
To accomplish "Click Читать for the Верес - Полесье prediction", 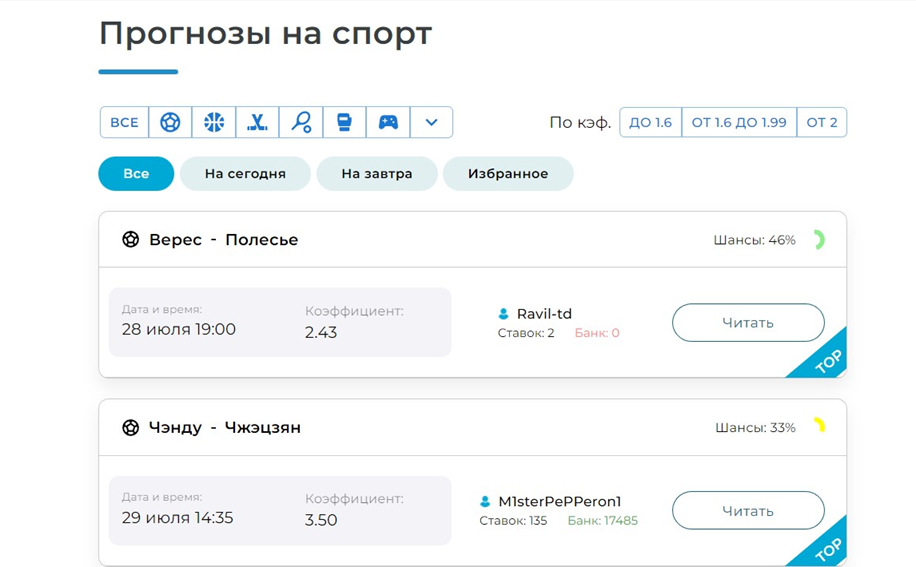I will [748, 323].
